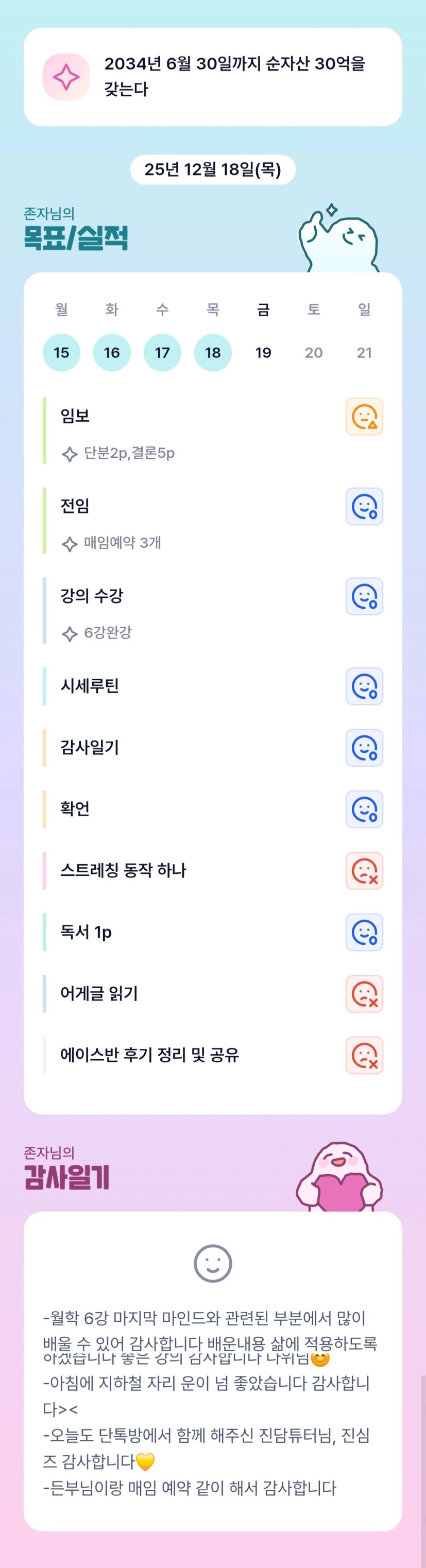Click the red face for 에이스반 후기

(x=364, y=1055)
